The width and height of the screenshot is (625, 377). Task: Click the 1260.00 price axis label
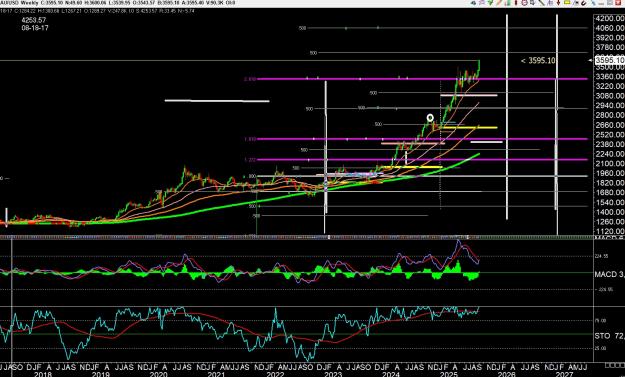609,222
